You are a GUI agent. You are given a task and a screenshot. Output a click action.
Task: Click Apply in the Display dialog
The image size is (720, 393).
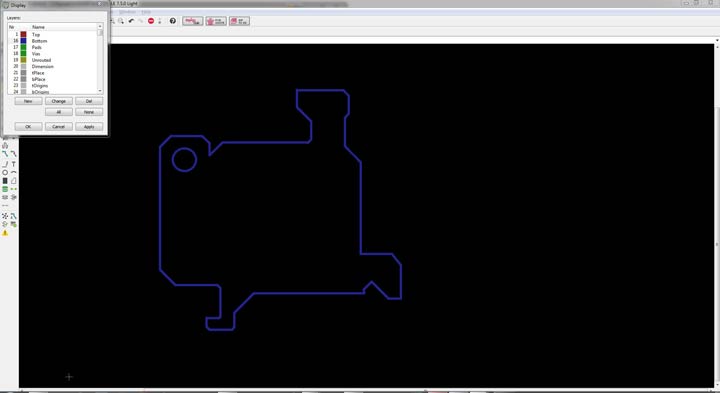coord(89,127)
